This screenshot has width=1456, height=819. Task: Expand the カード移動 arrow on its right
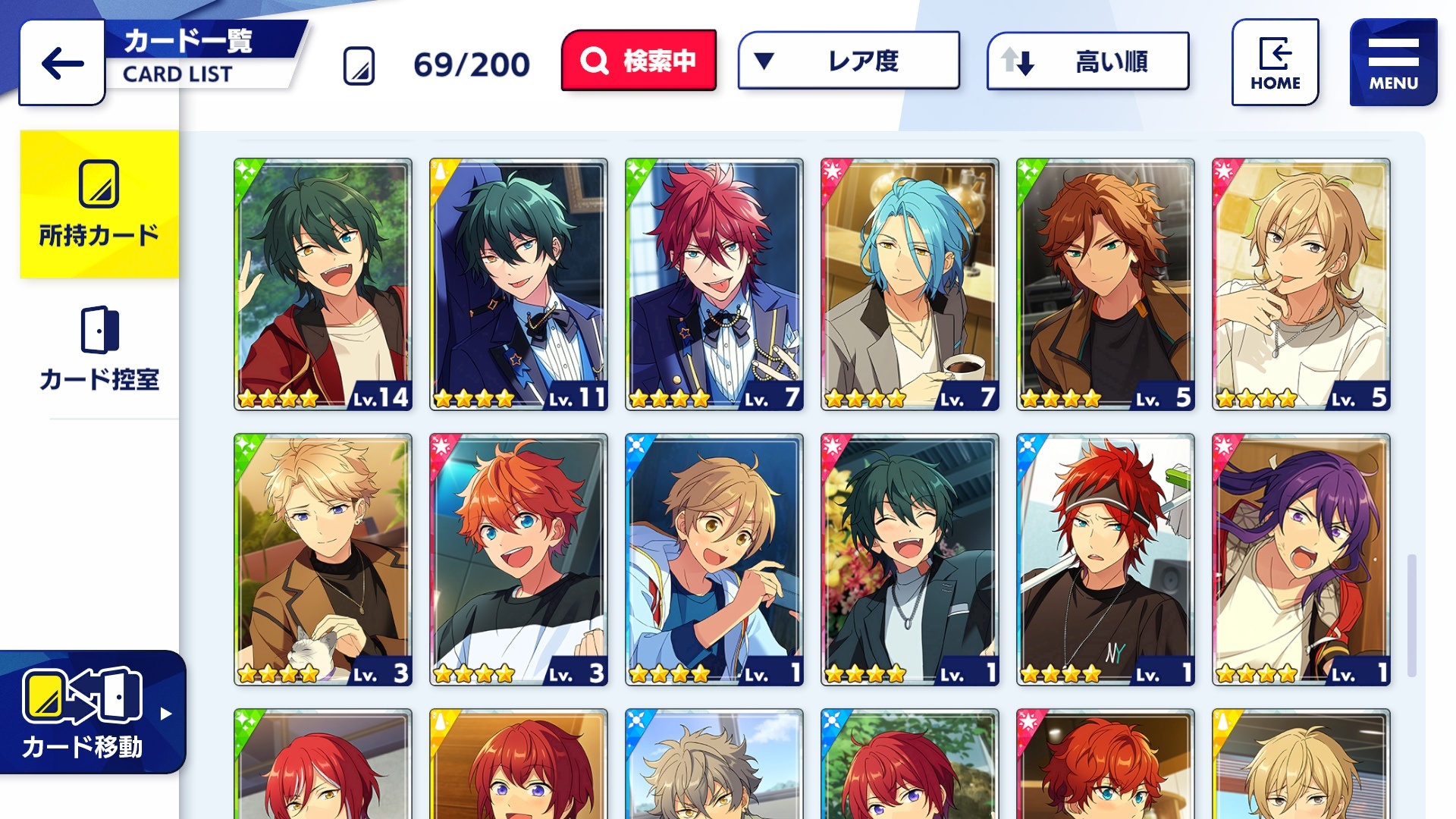(x=166, y=714)
